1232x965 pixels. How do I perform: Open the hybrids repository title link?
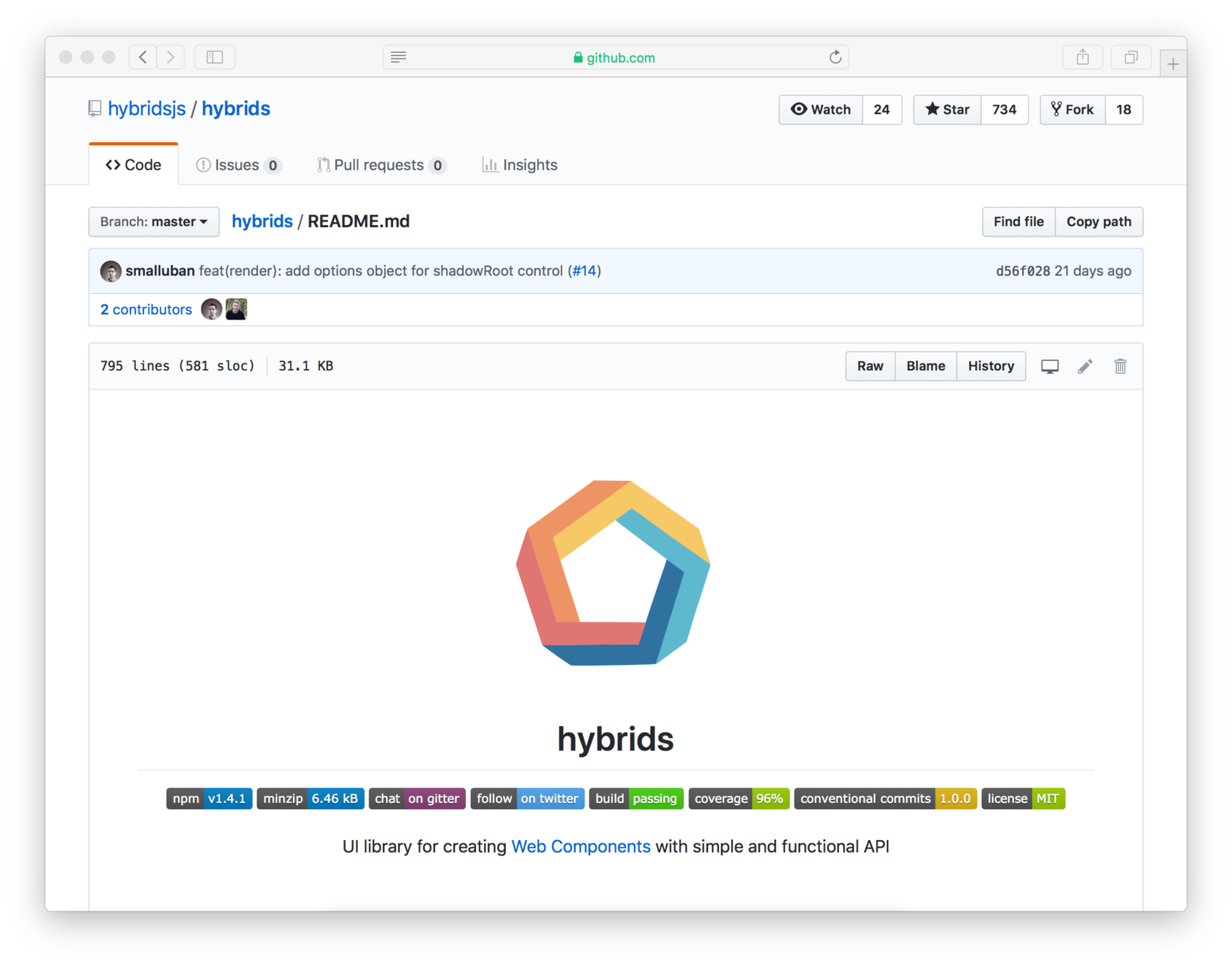[x=236, y=109]
